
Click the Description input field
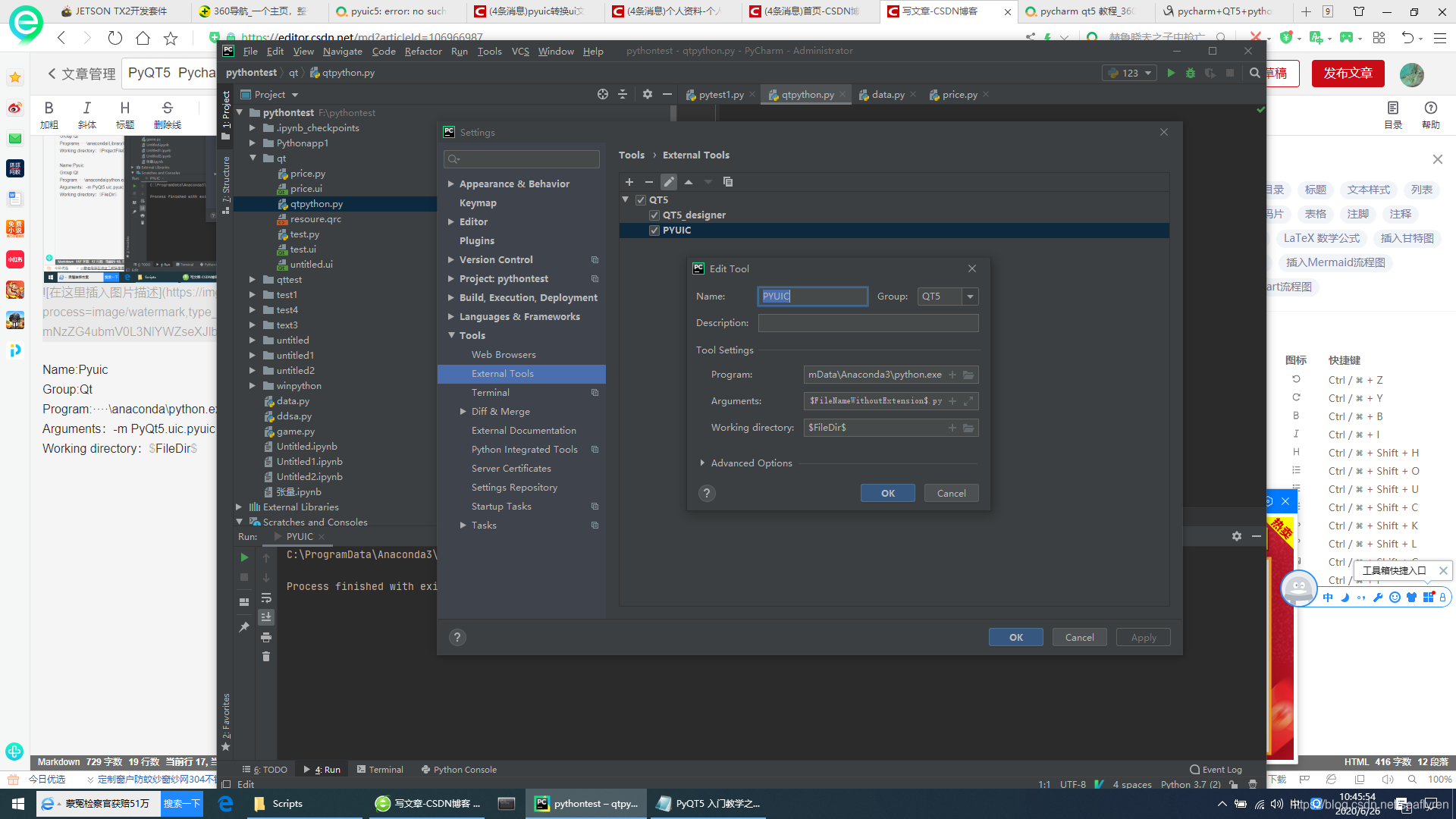pyautogui.click(x=868, y=323)
